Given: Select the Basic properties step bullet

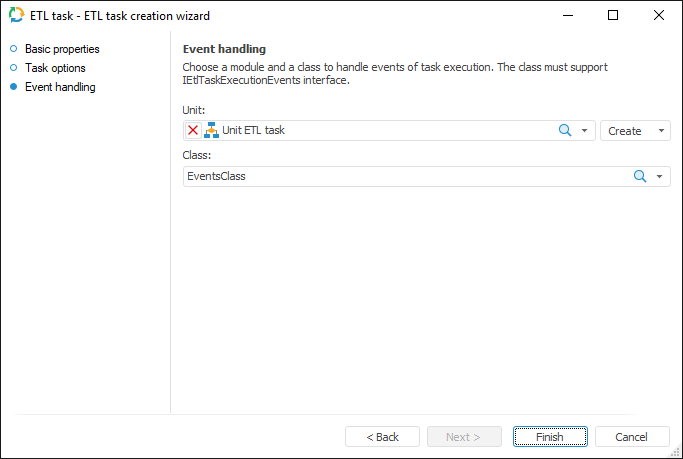Looking at the screenshot, I should (x=14, y=49).
